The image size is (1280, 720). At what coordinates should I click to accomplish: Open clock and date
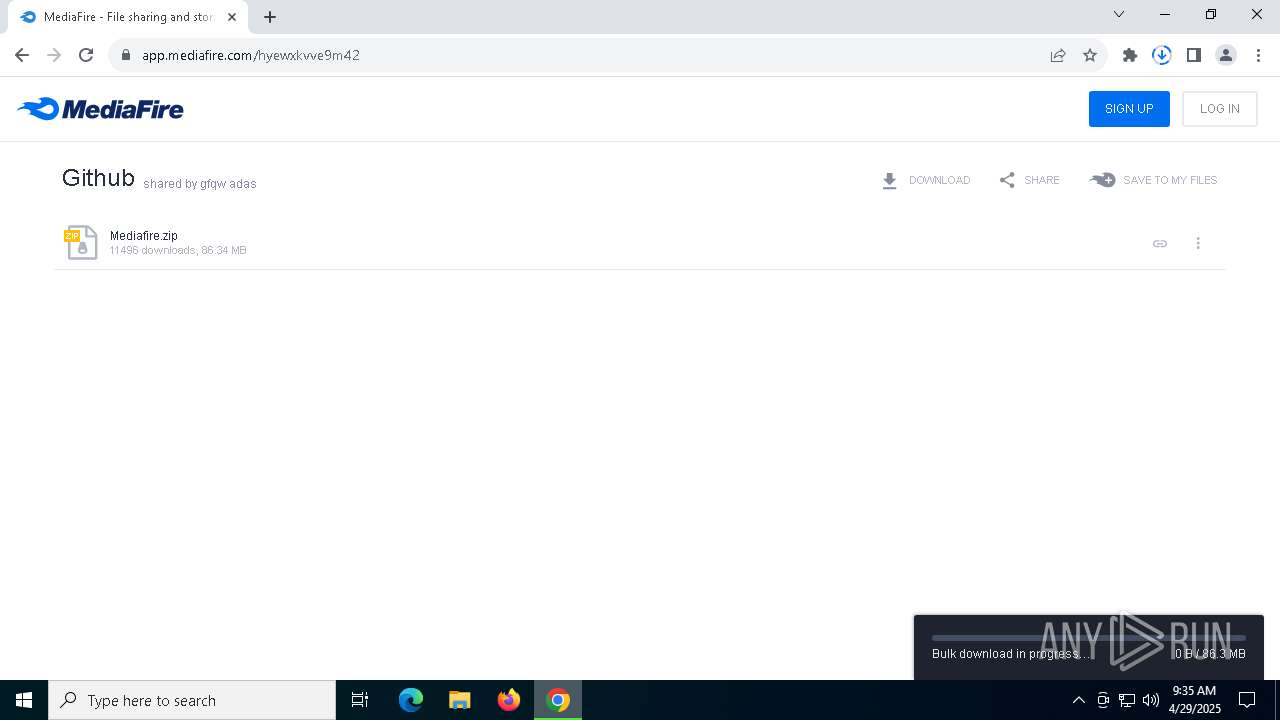[x=1194, y=700]
